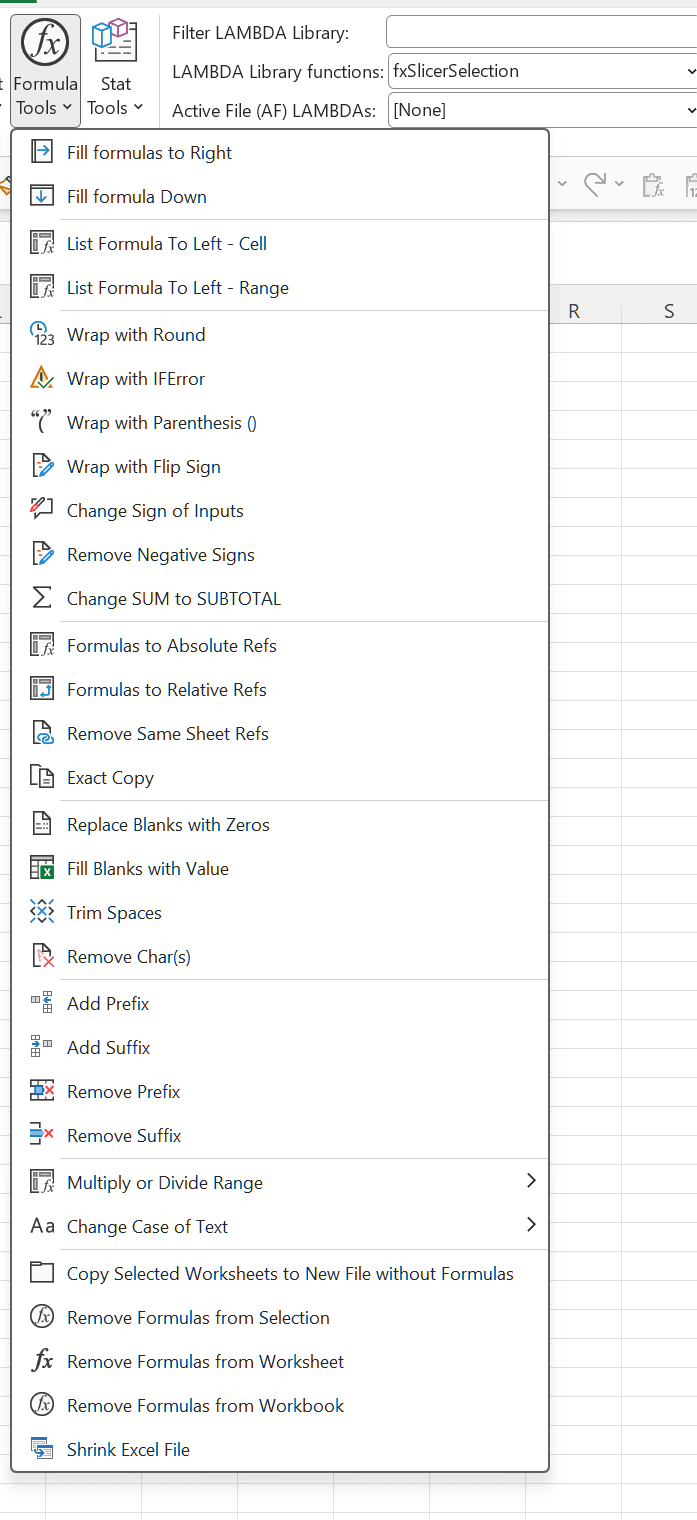697x1520 pixels.
Task: Click the Remove Same Sheet Refs icon
Action: click(x=42, y=733)
